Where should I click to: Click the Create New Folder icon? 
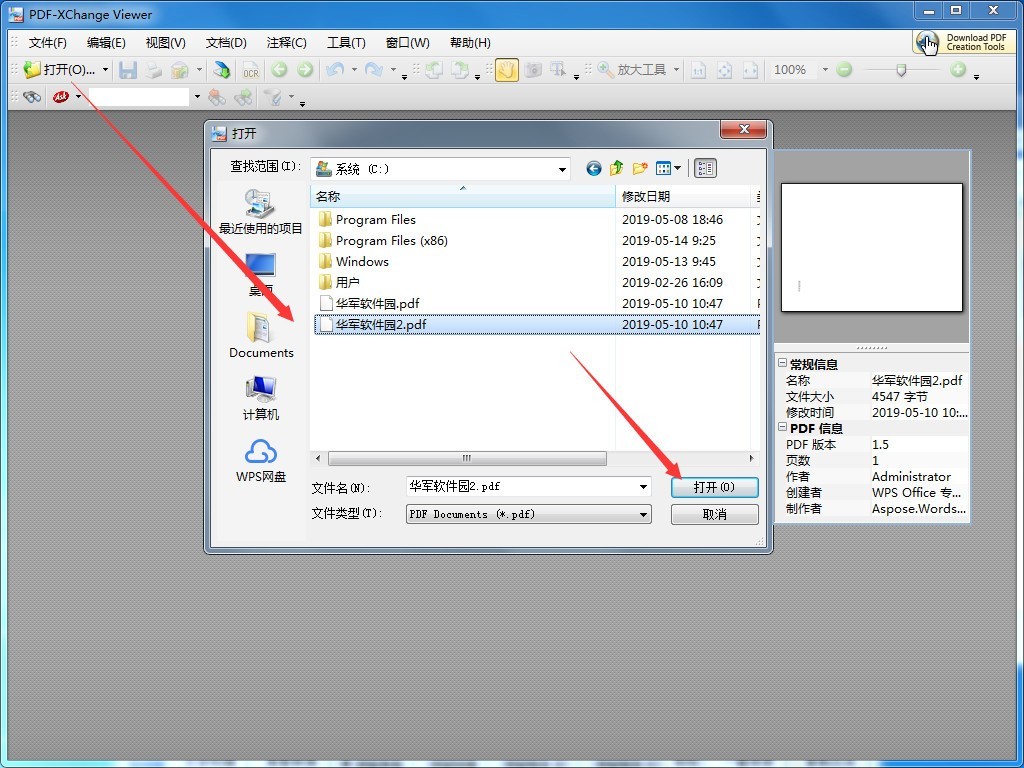tap(641, 167)
